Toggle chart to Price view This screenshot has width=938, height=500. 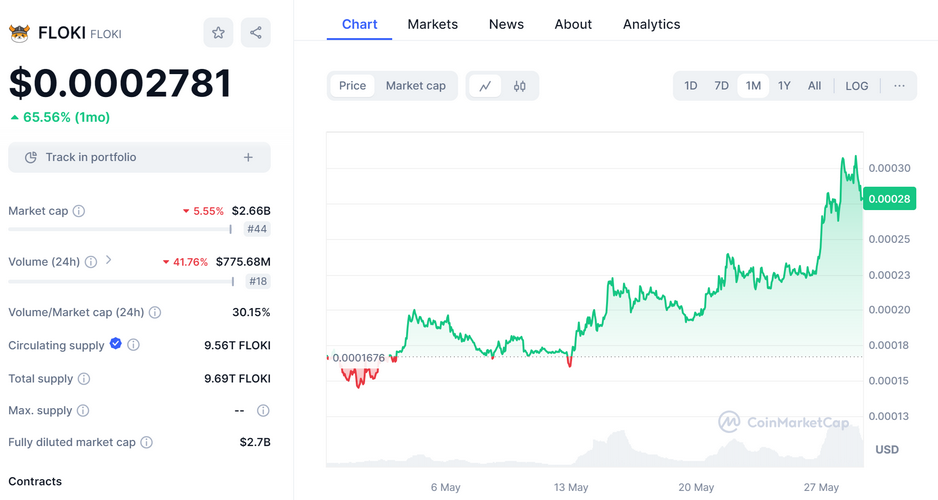(352, 86)
